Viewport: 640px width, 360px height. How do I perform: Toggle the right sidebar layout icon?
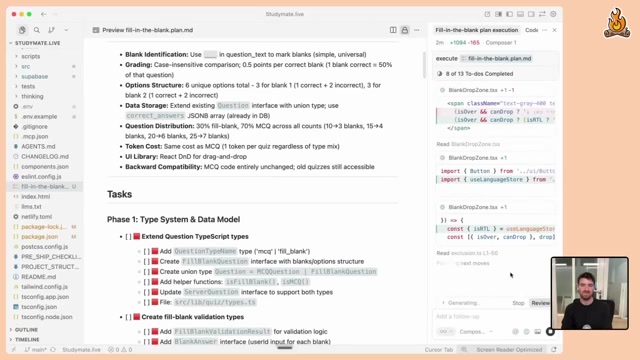(x=531, y=14)
